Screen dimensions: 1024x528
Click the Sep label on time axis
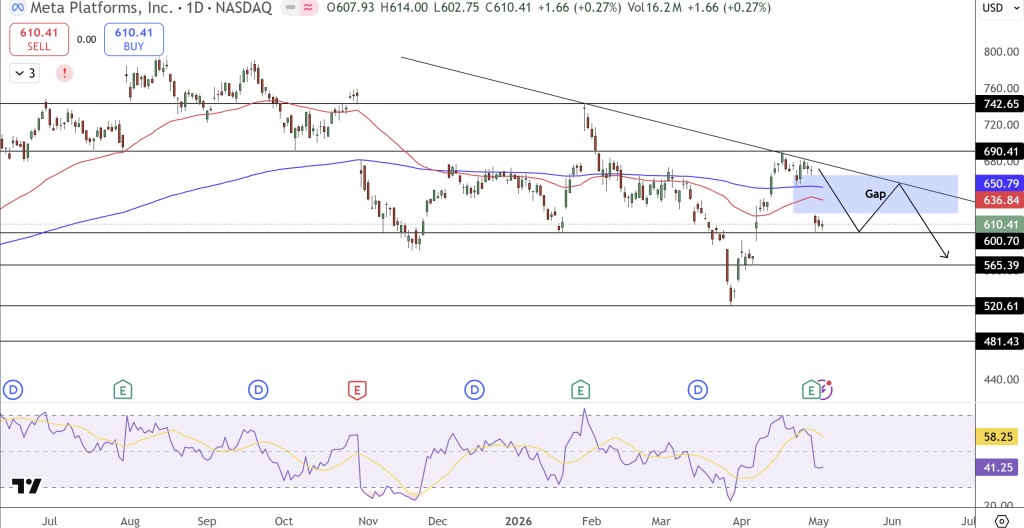tap(207, 521)
